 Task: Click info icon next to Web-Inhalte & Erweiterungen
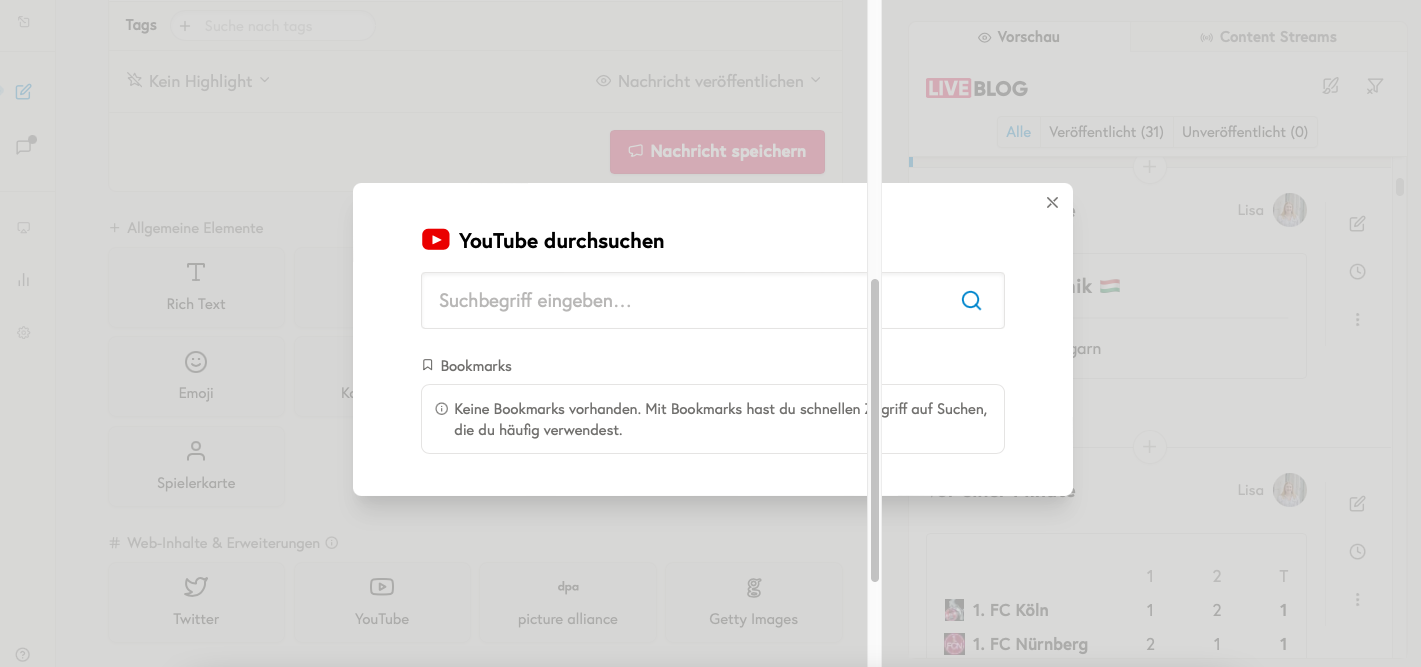[x=332, y=543]
